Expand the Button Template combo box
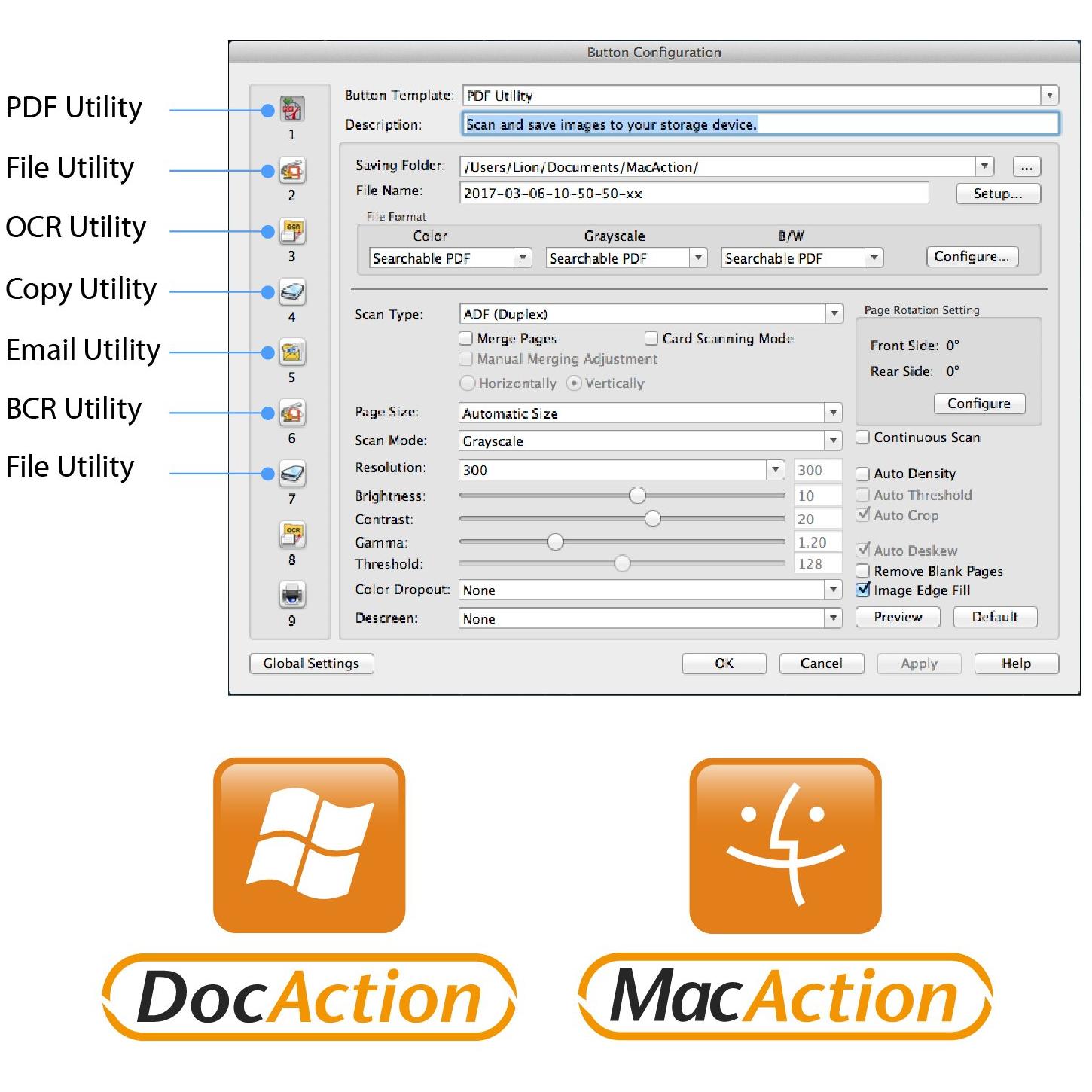This screenshot has height=1092, width=1092. pos(1050,96)
